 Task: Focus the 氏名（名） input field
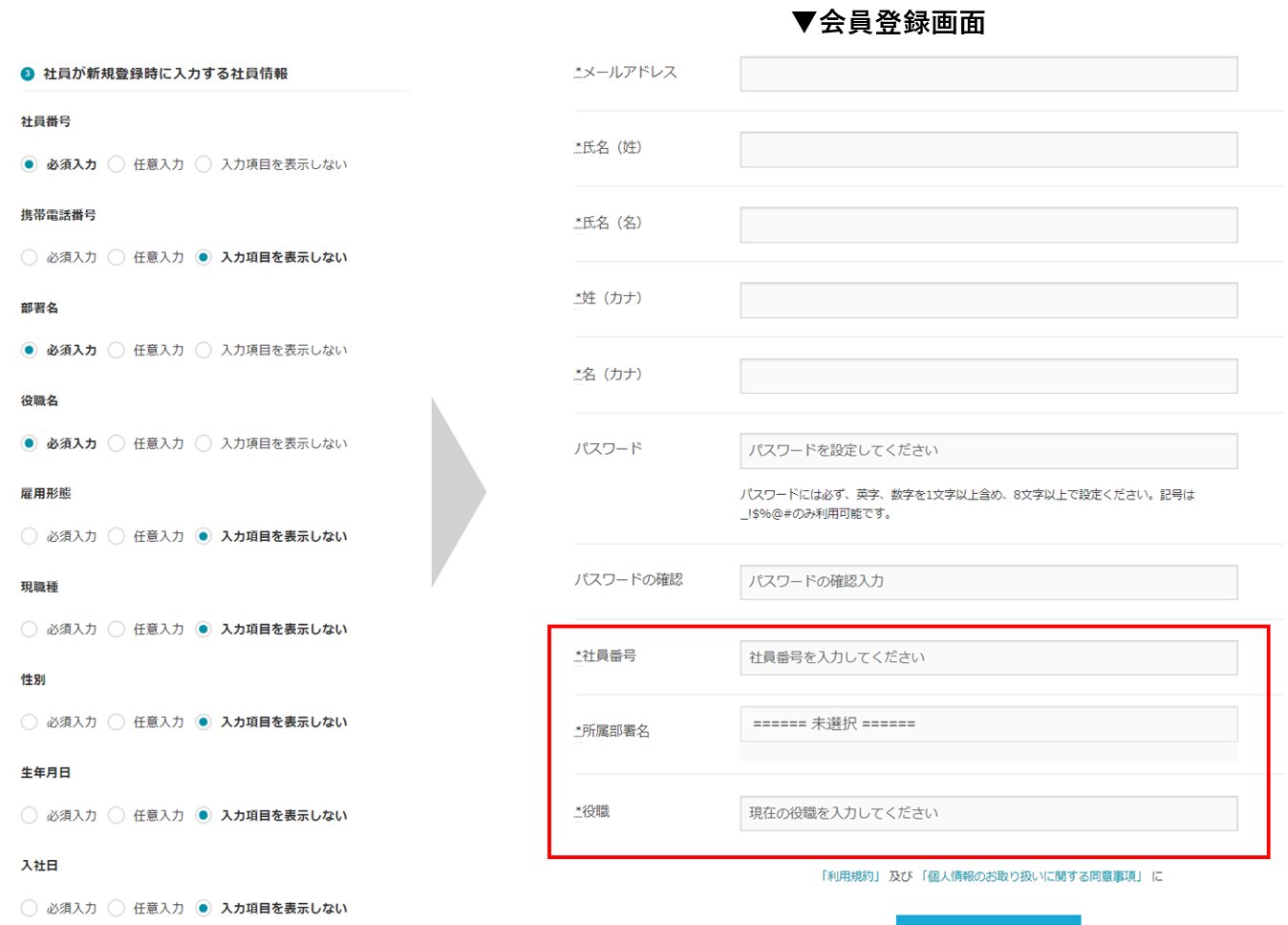coord(988,226)
